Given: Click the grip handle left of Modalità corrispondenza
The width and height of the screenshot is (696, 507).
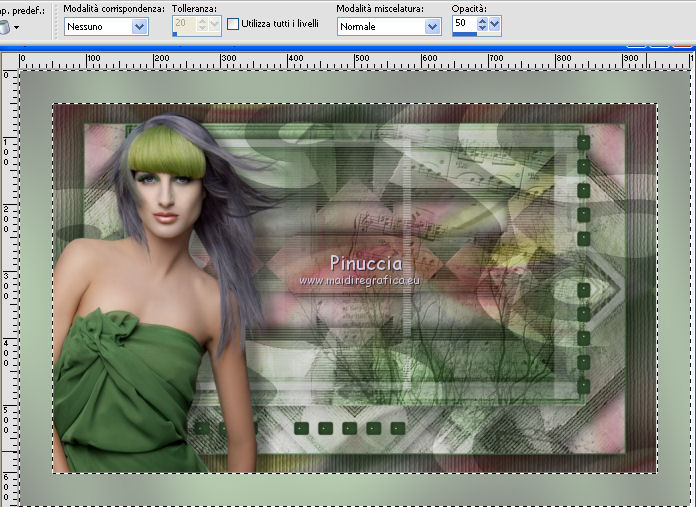Looking at the screenshot, I should tap(55, 21).
